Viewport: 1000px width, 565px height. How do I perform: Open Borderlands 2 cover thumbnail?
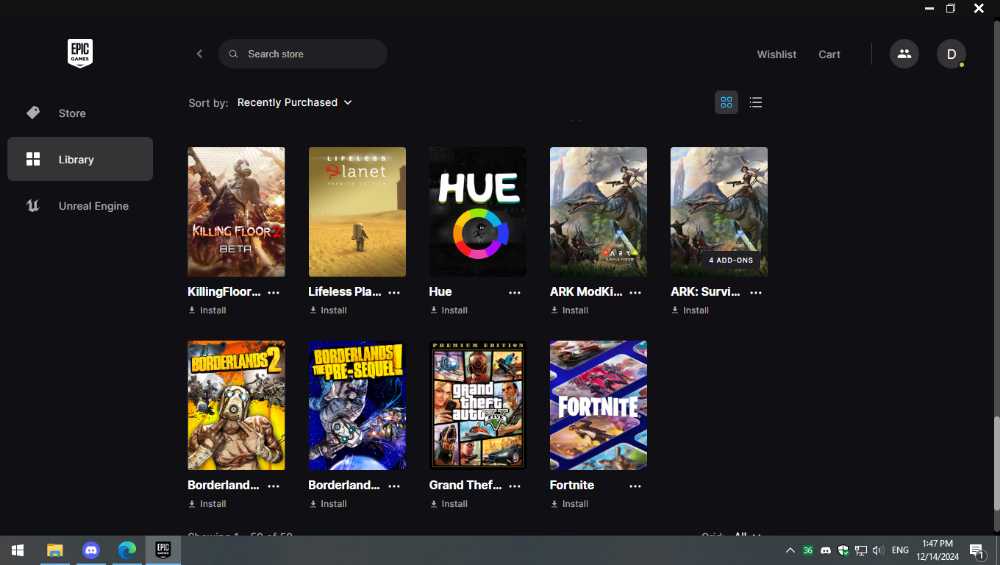236,405
